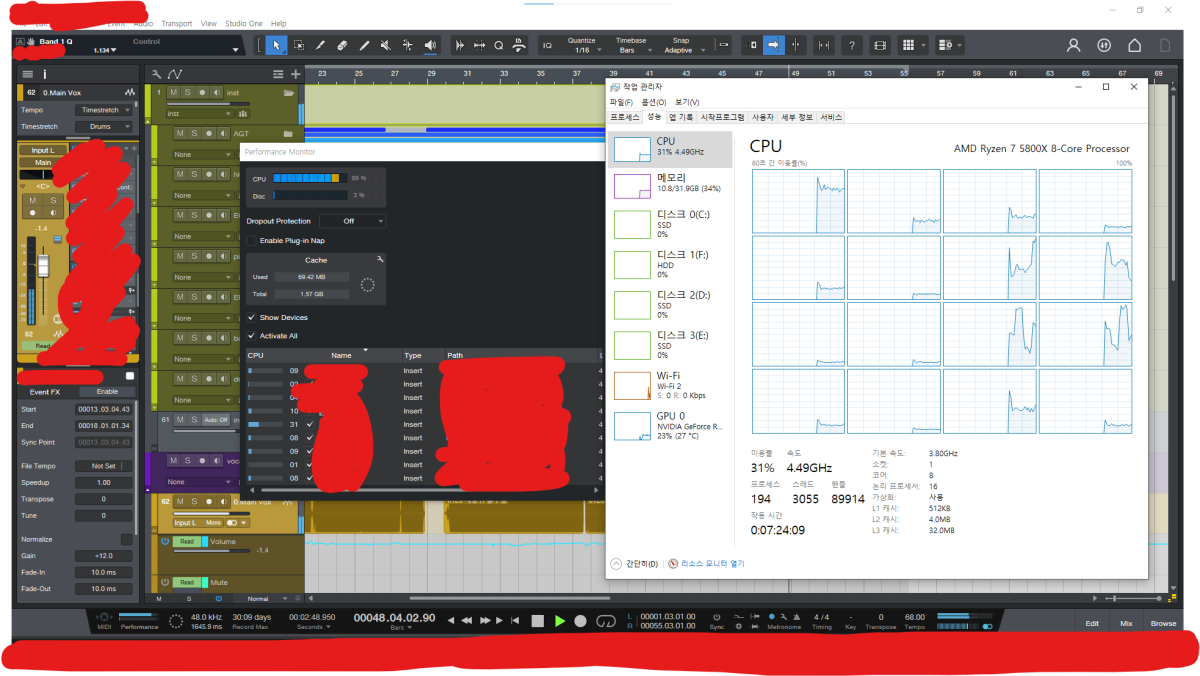
Task: Uncheck the Show Devices checkbox
Action: pos(252,317)
